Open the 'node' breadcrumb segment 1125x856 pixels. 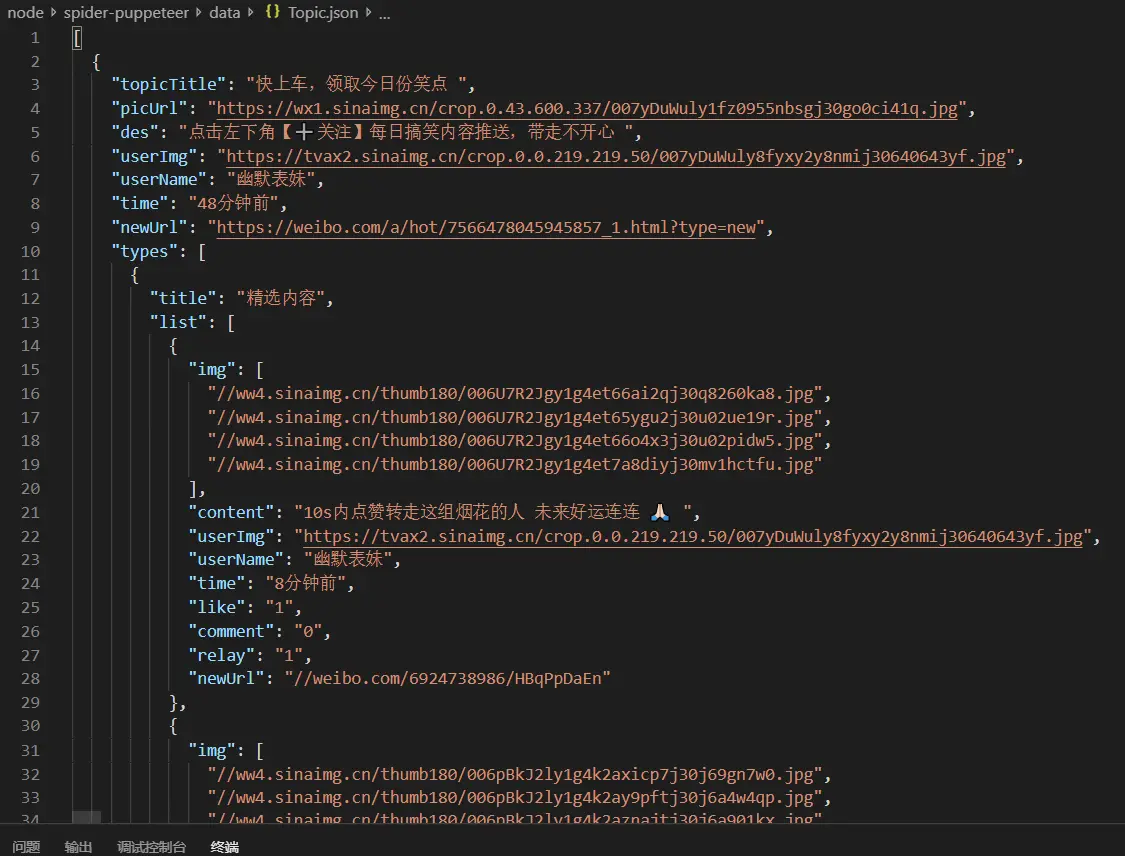tap(25, 12)
